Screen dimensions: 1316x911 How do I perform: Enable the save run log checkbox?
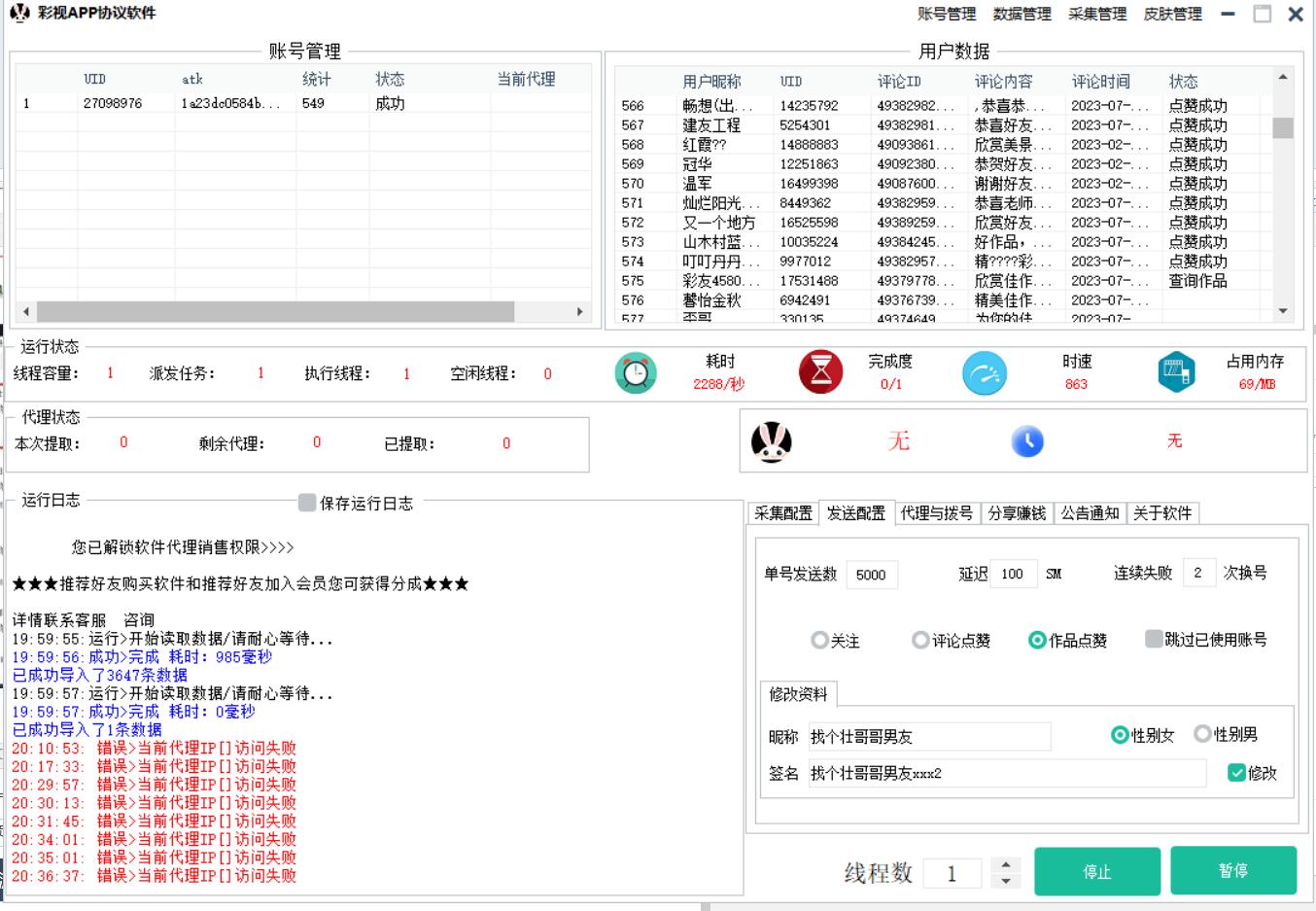[x=307, y=503]
